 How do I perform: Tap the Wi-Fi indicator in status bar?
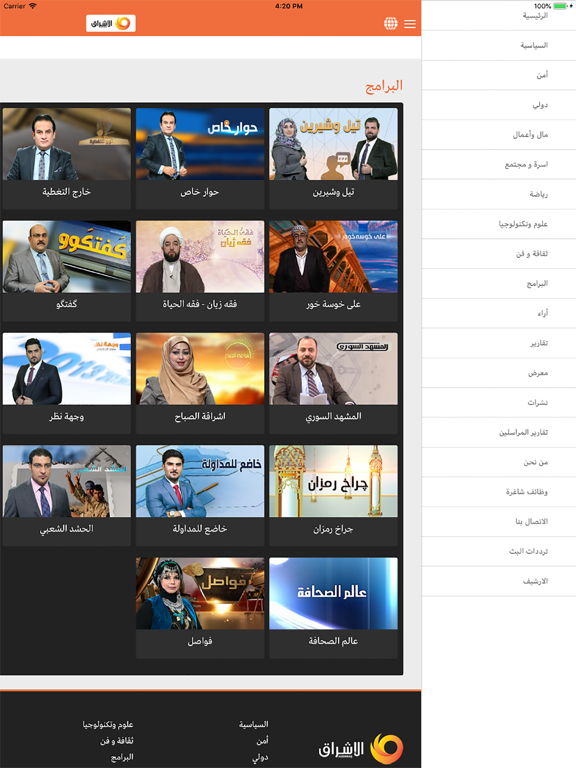pyautogui.click(x=33, y=6)
